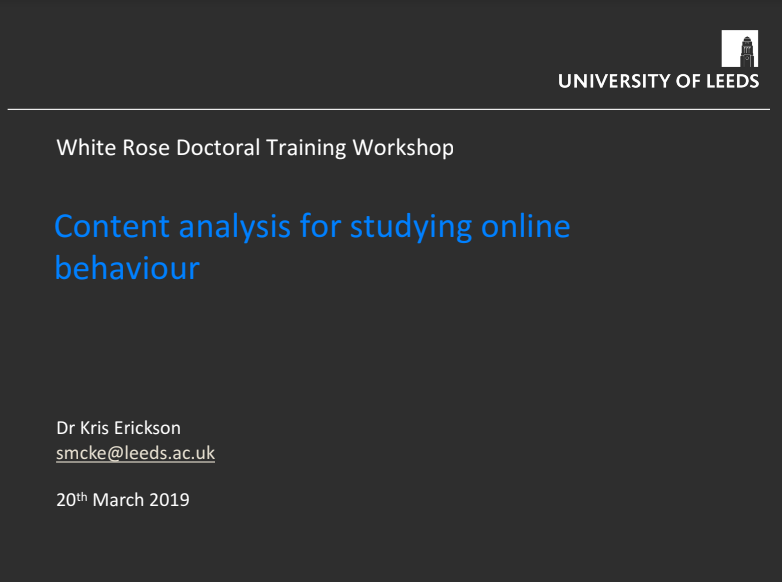Click the year "2019" in the date
This screenshot has width=782, height=582.
pos(169,500)
